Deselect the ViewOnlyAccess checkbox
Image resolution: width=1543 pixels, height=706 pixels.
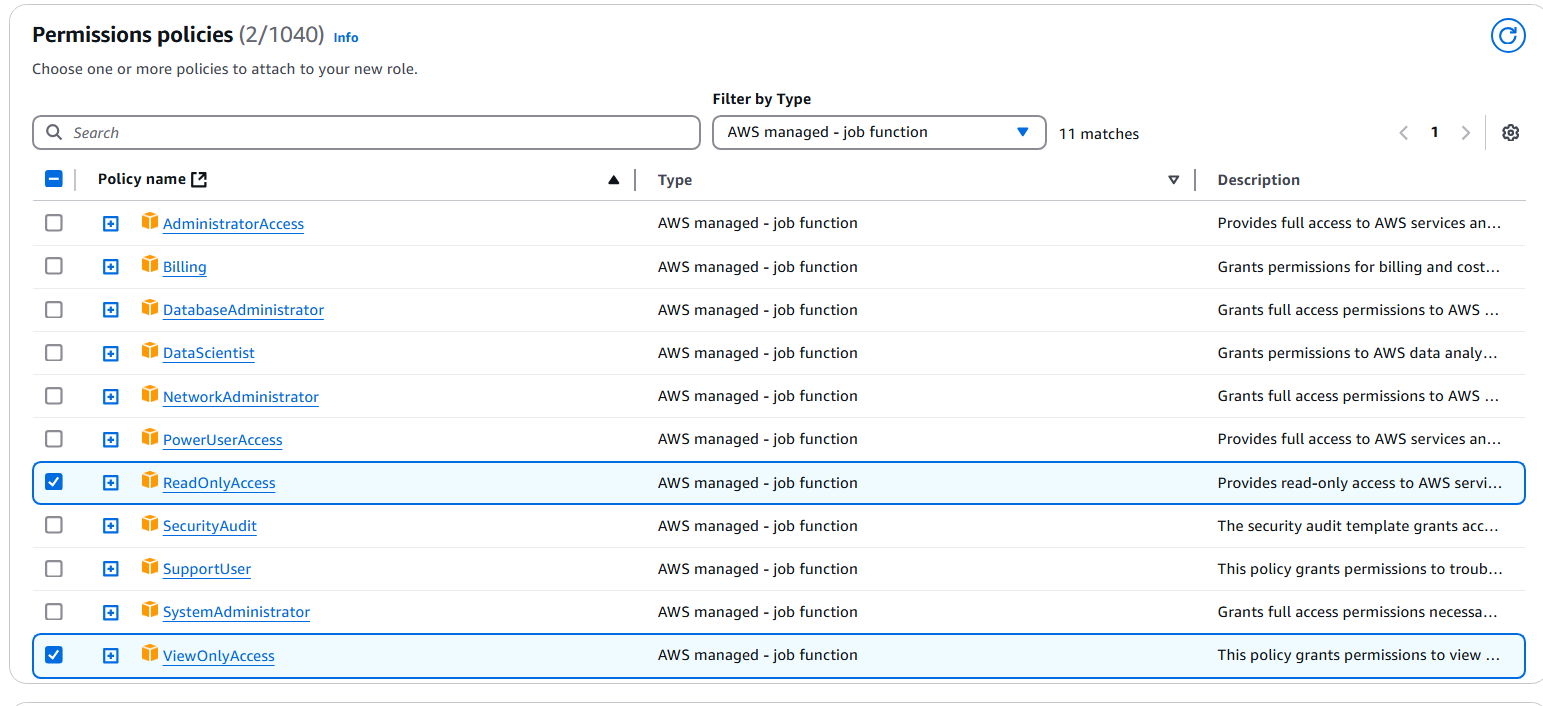(x=54, y=655)
